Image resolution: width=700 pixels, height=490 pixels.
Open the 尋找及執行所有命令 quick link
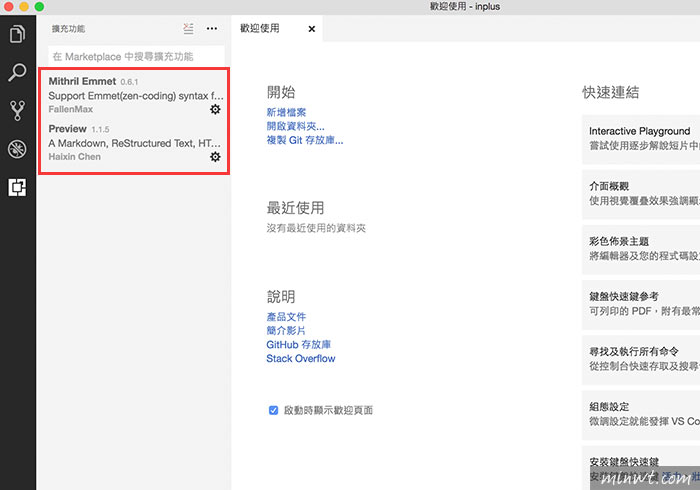[641, 360]
